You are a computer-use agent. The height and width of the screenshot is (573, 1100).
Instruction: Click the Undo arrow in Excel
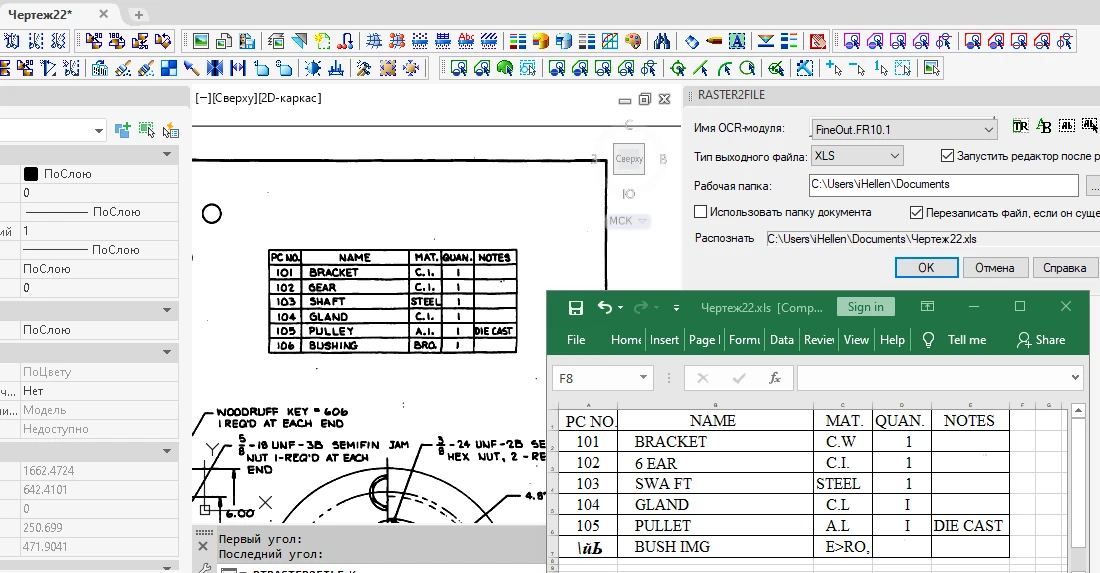pos(604,307)
